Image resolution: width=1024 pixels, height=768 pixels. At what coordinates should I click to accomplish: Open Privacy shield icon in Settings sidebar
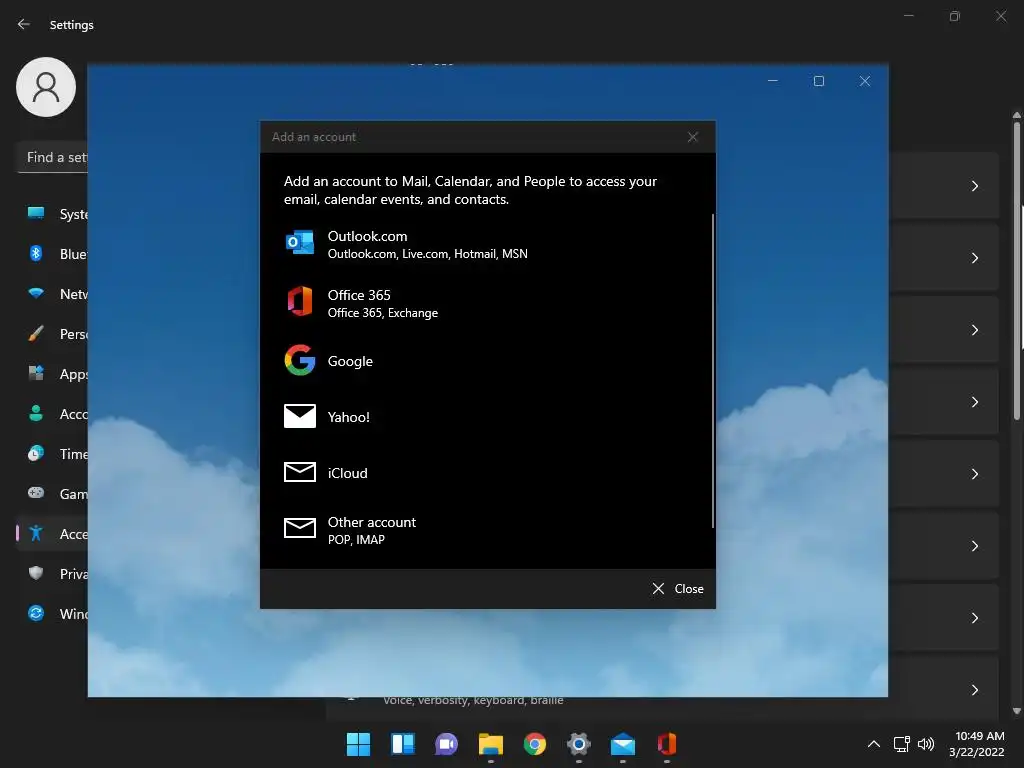point(36,573)
